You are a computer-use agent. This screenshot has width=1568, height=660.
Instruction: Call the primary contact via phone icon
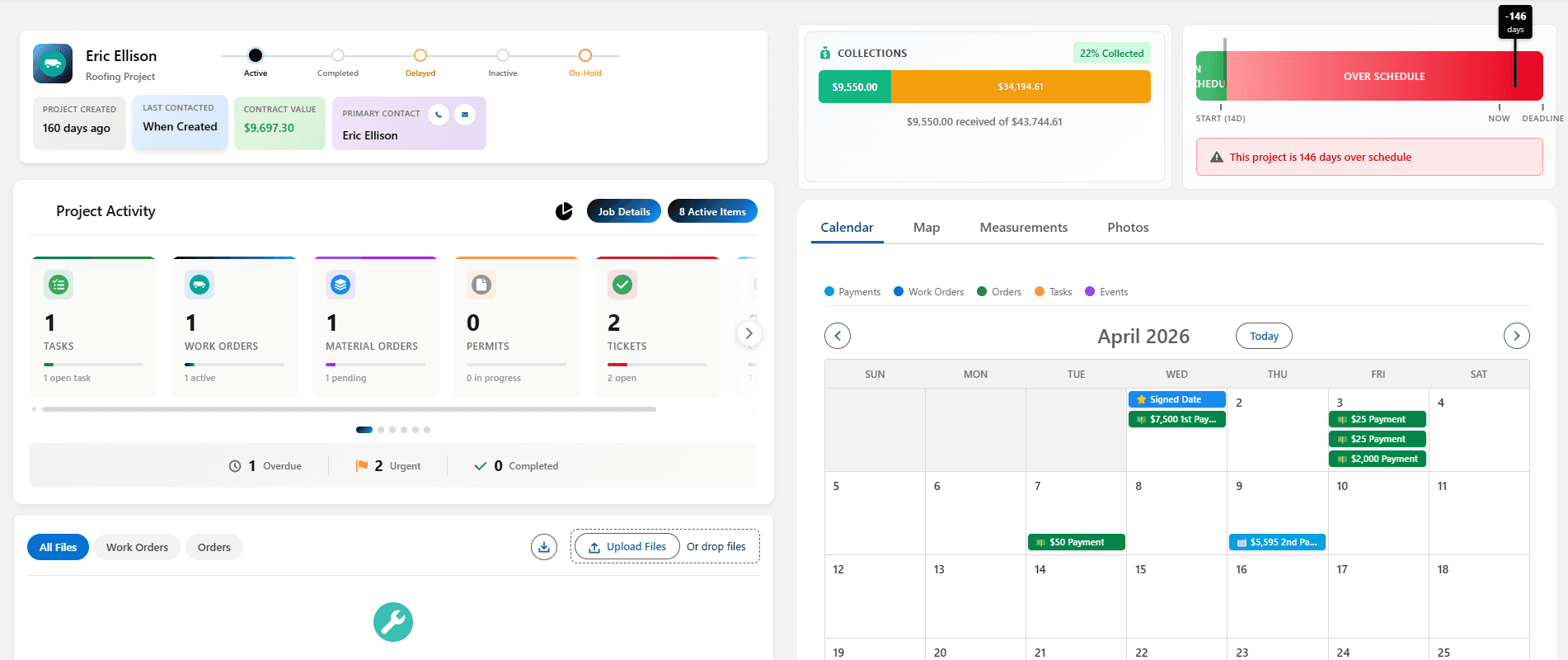439,115
